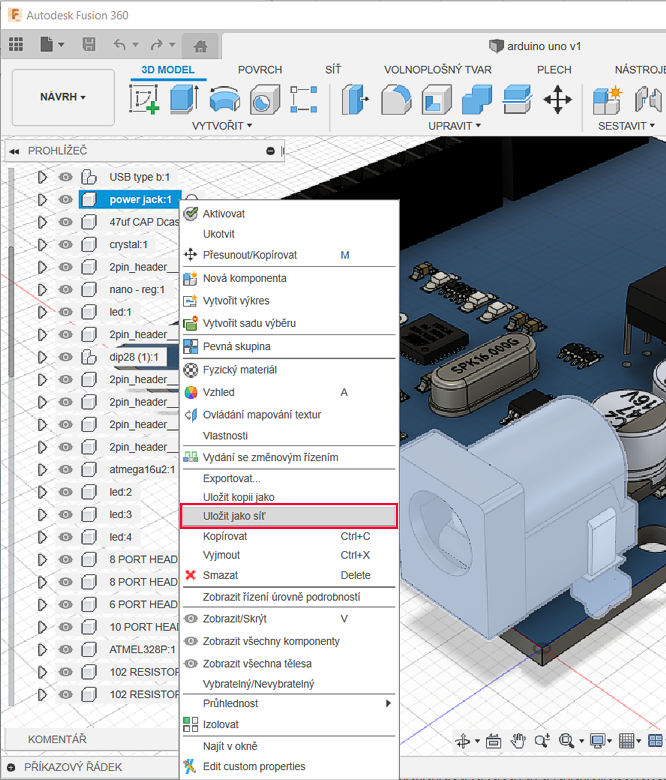The height and width of the screenshot is (780, 666).
Task: Open the UPRAVIT dropdown menu
Action: pyautogui.click(x=455, y=126)
